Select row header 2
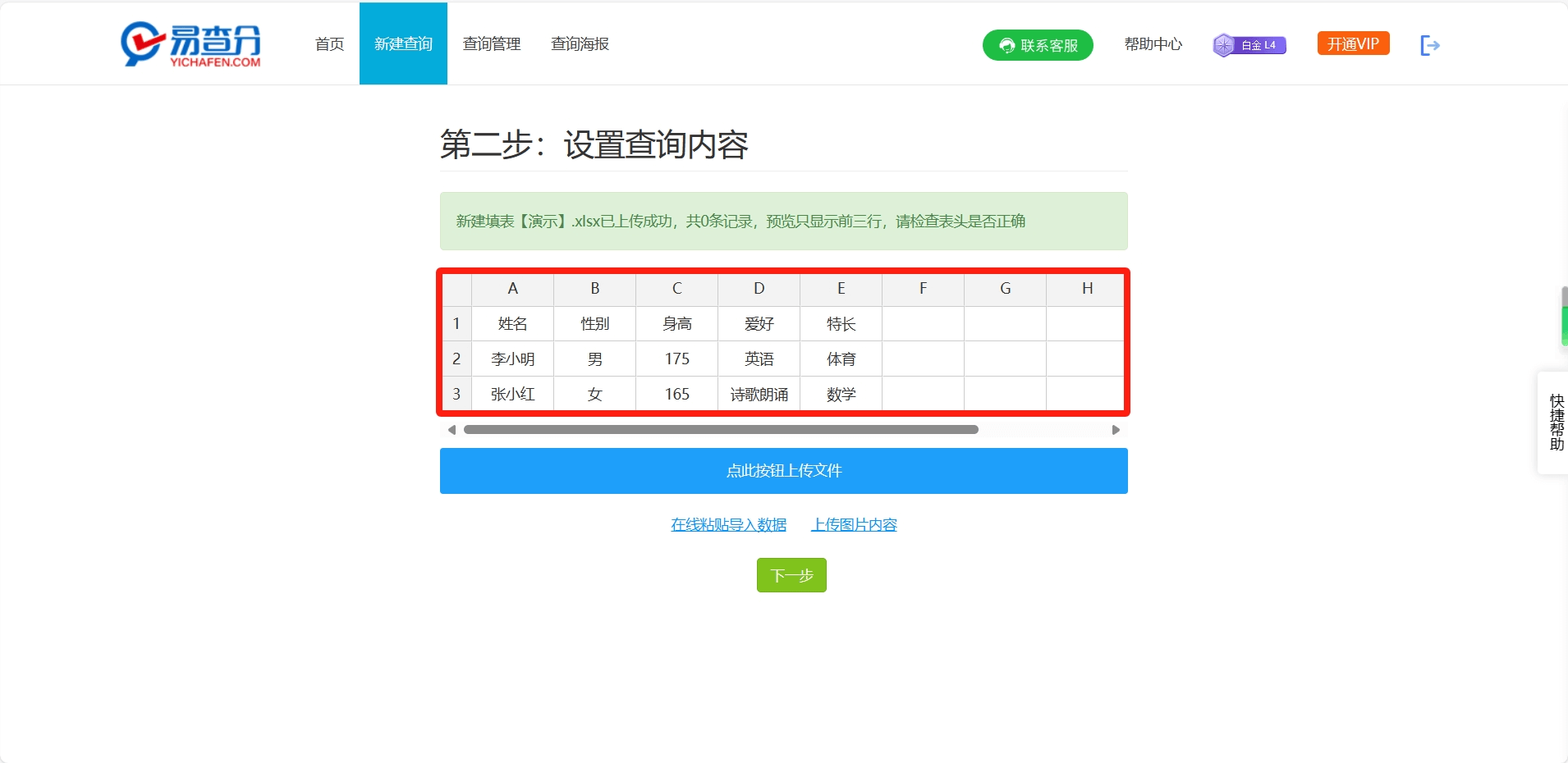 click(x=456, y=359)
